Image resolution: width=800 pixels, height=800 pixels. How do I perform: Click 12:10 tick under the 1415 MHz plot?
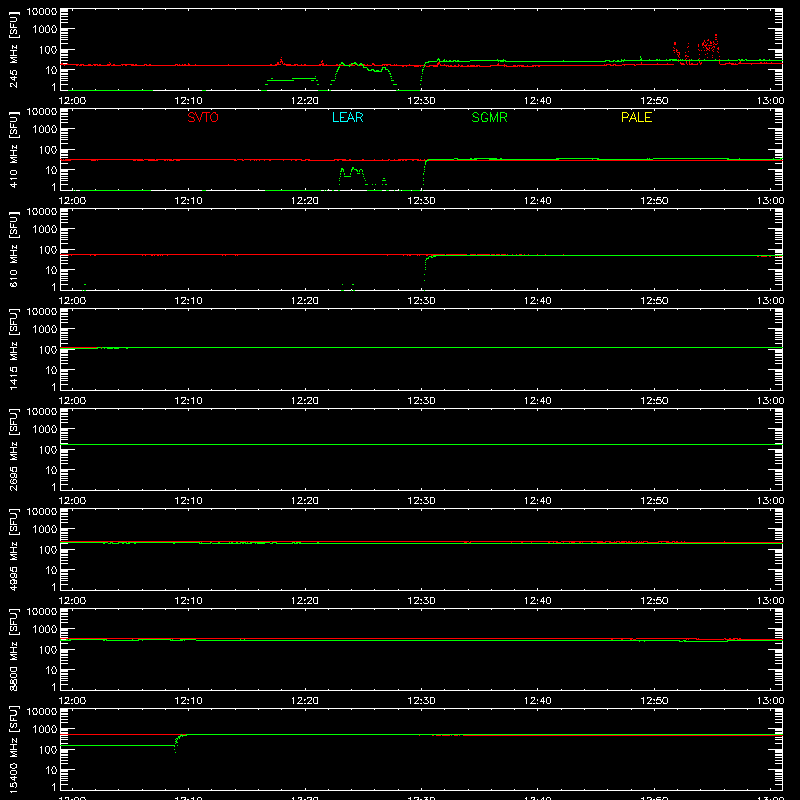(188, 401)
